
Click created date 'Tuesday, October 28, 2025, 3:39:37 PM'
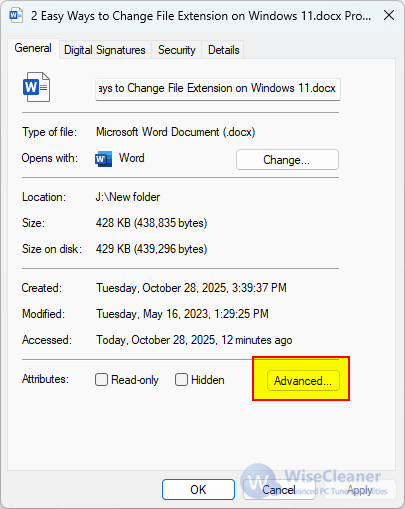click(191, 288)
